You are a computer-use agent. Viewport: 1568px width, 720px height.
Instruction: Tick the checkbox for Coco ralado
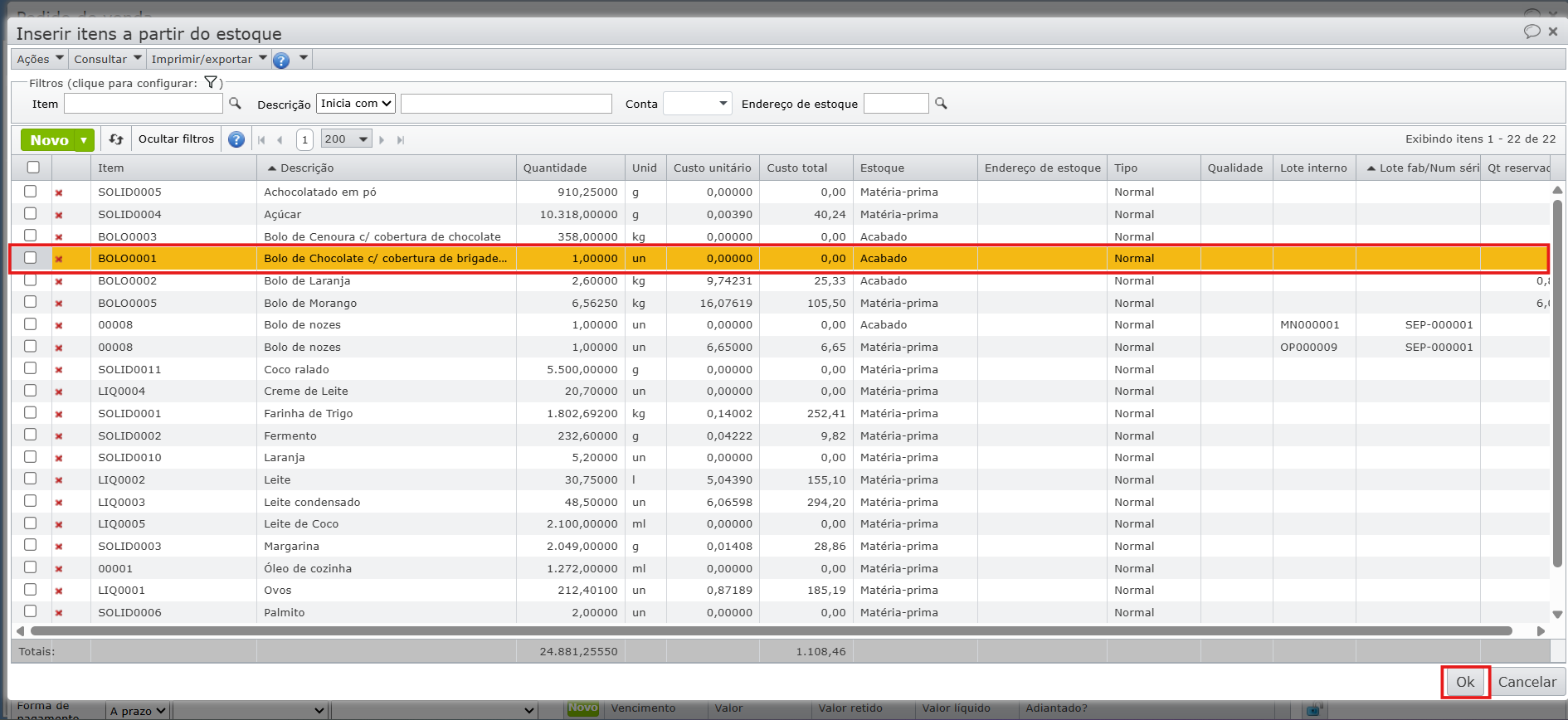click(31, 368)
